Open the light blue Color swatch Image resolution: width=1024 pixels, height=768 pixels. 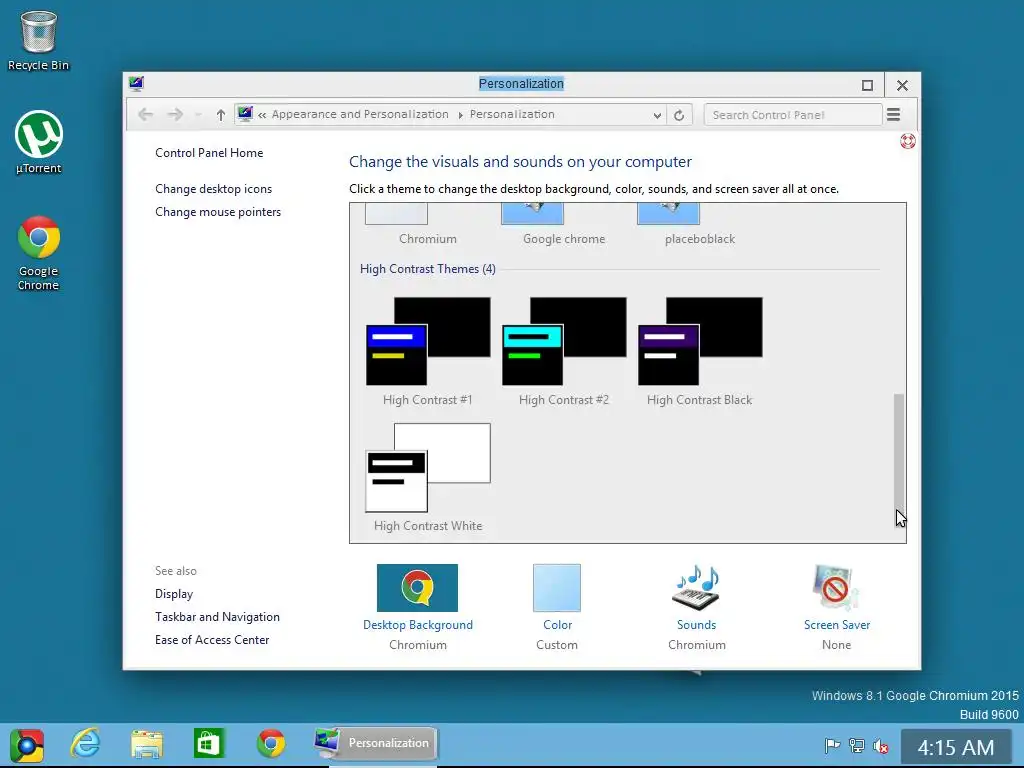pos(556,588)
